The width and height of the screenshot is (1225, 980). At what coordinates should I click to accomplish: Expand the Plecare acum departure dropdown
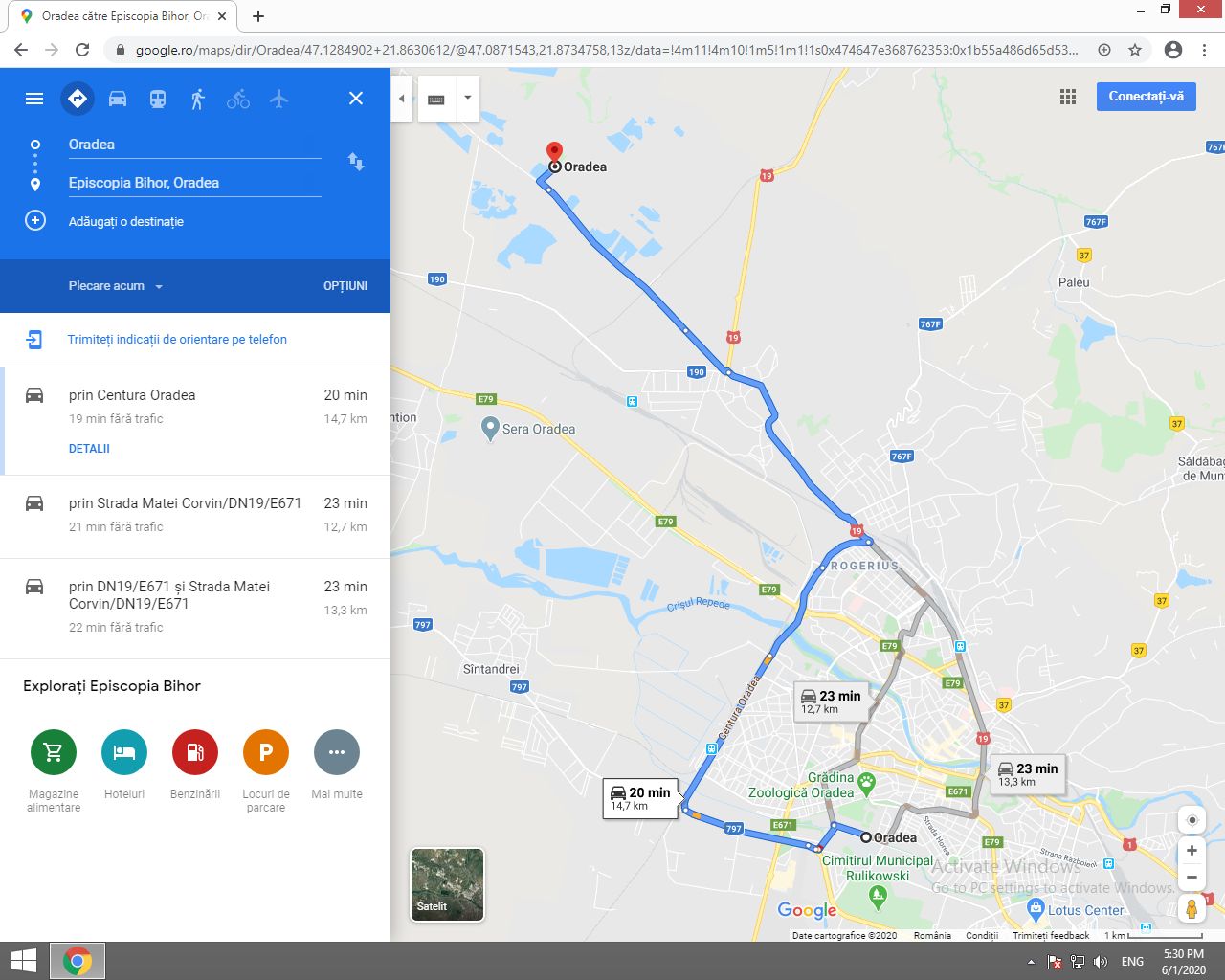click(116, 286)
